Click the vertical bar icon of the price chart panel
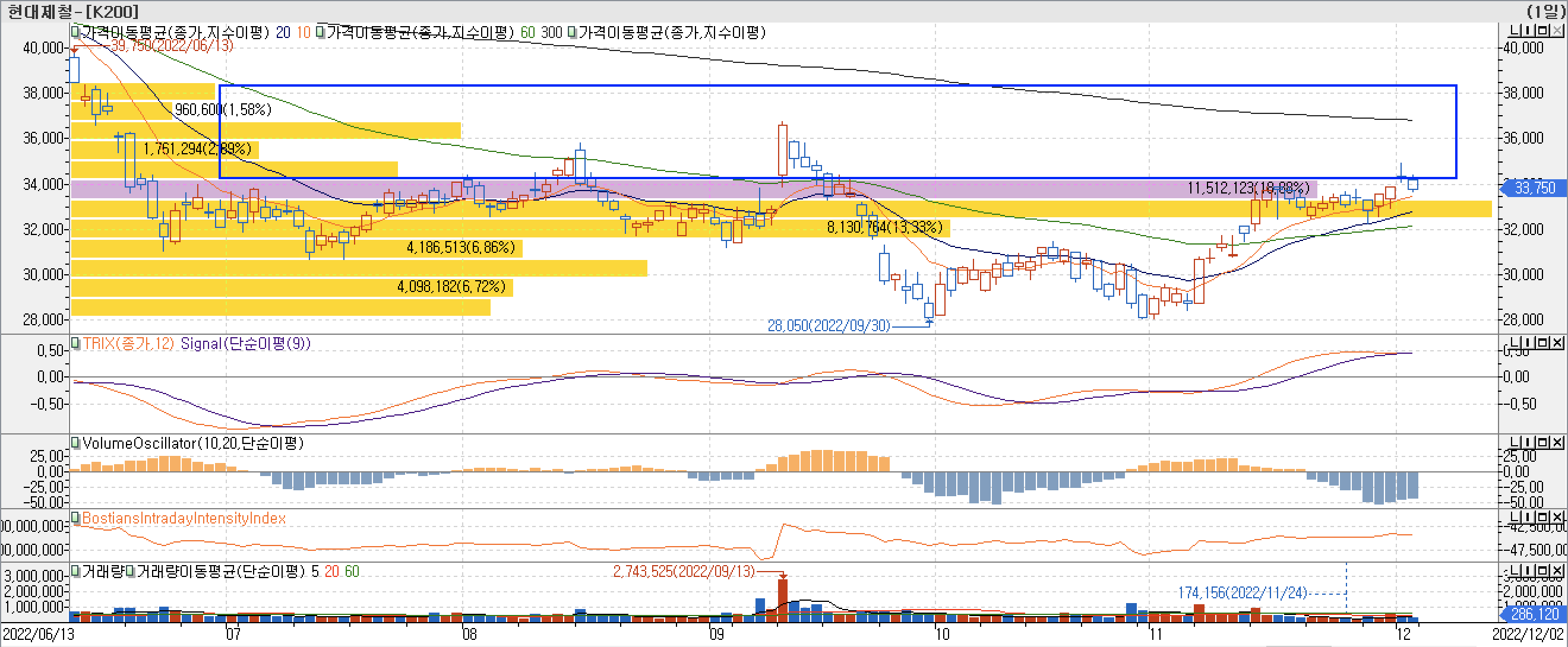The height and width of the screenshot is (647, 1568). 1528,30
